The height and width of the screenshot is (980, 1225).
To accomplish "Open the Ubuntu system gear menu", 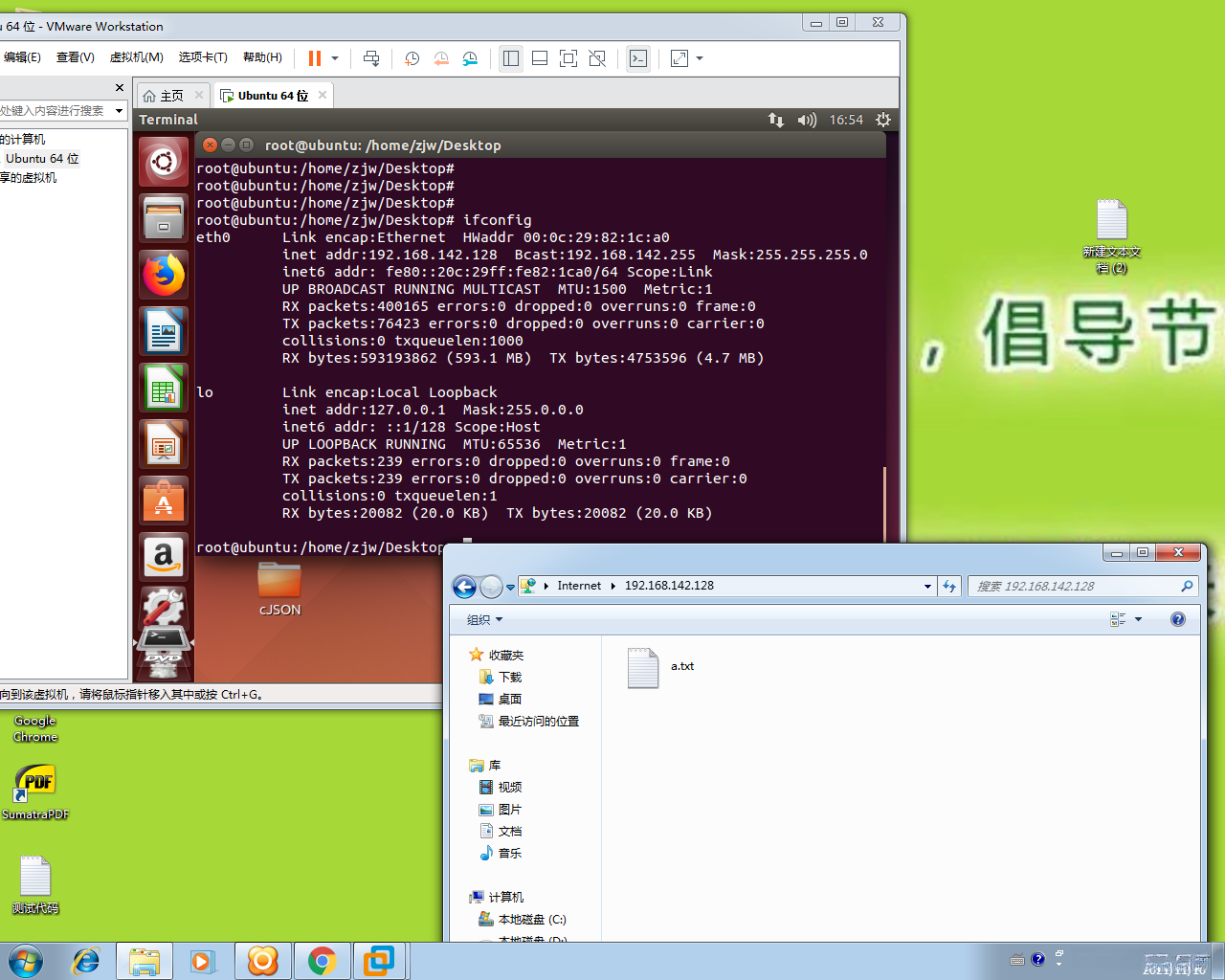I will (883, 120).
